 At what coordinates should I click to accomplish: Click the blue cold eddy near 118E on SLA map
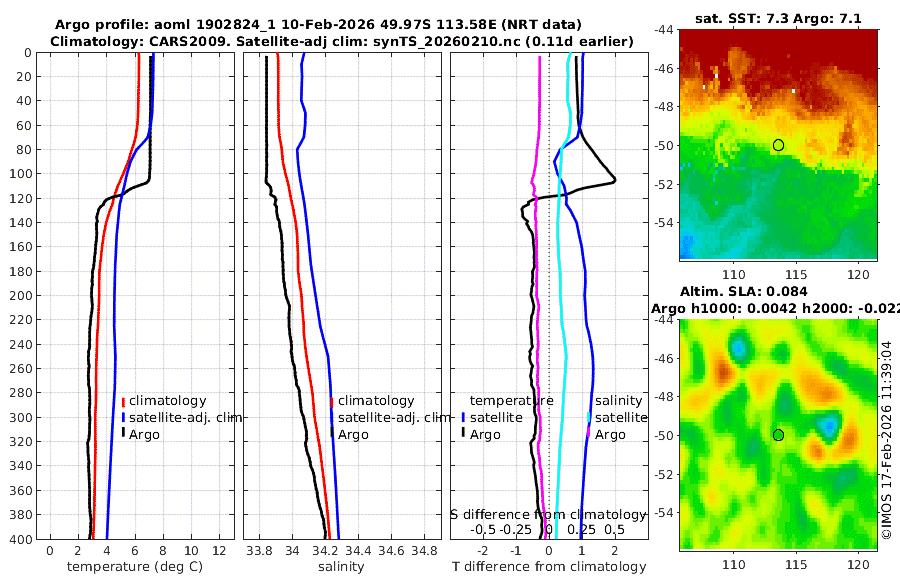tap(829, 427)
